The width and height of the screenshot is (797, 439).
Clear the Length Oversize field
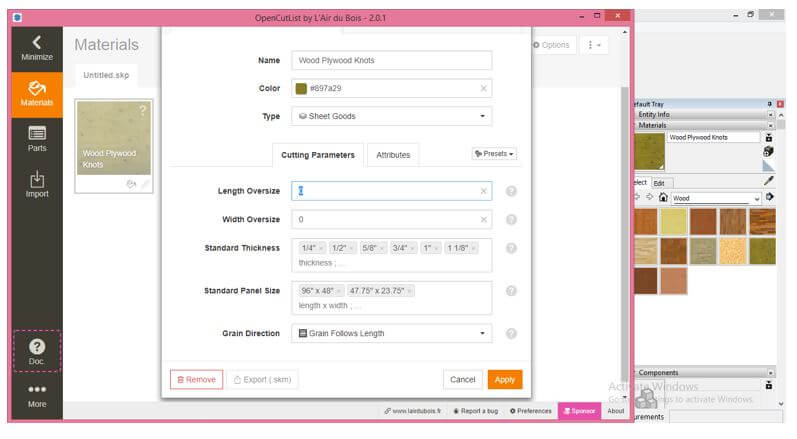click(x=483, y=191)
